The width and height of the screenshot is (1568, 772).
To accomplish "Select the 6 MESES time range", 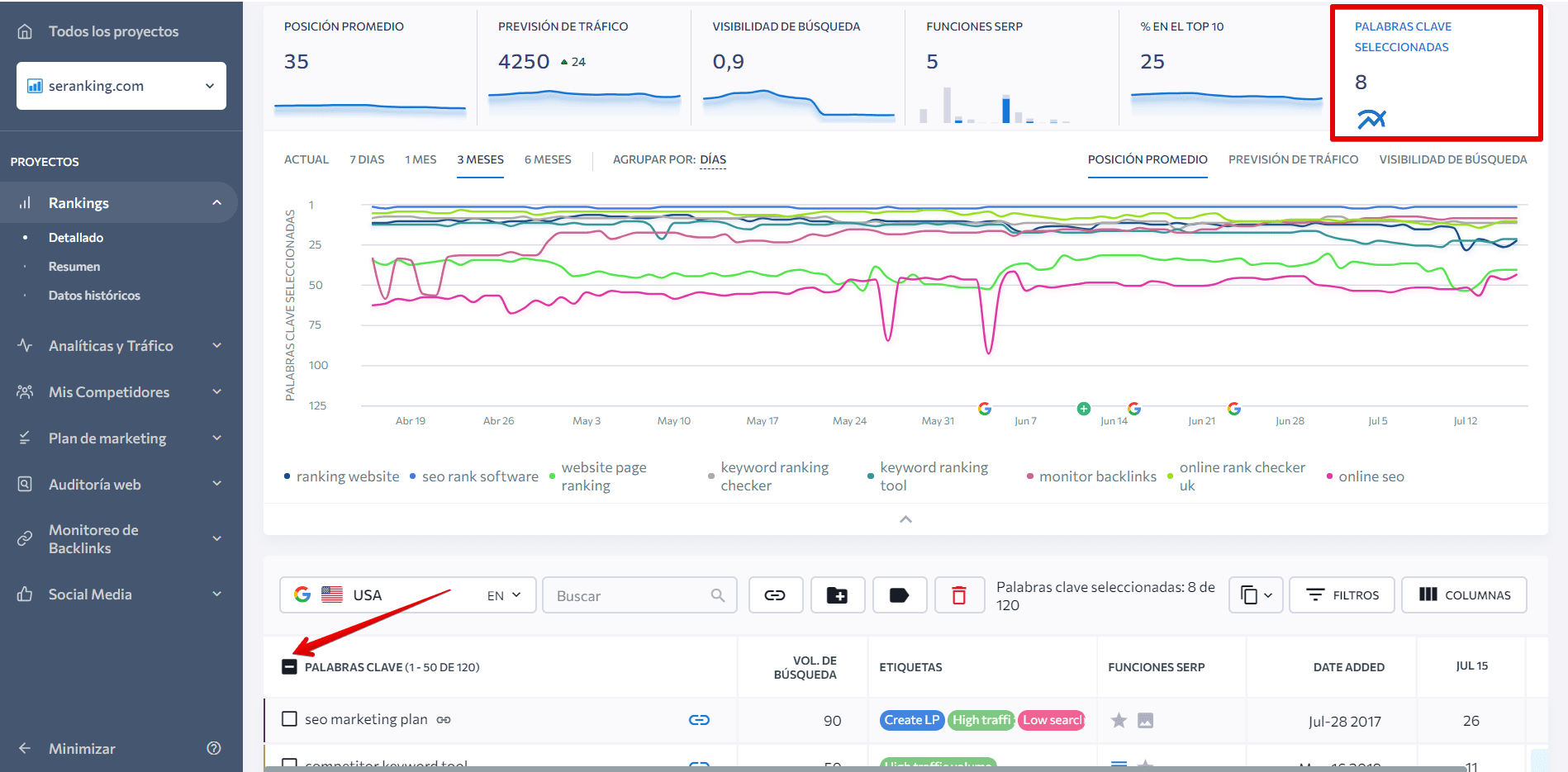I will [x=548, y=159].
